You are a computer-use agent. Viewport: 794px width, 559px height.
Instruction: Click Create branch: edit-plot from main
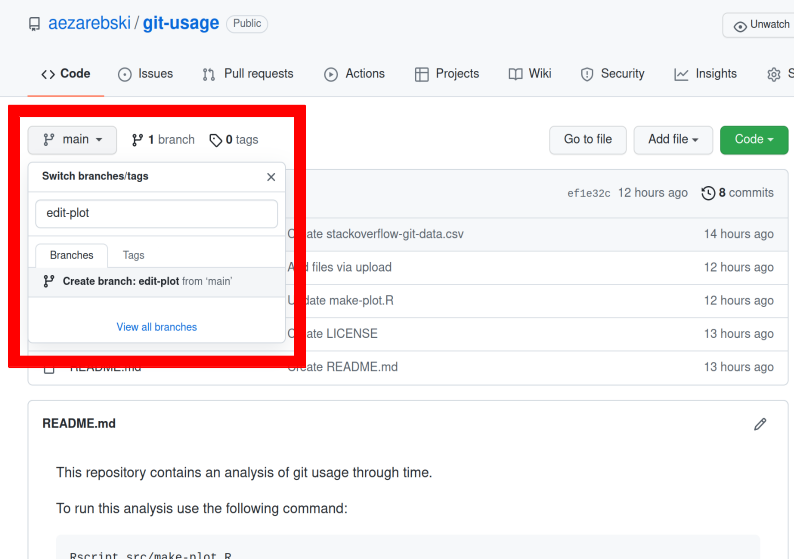156,282
